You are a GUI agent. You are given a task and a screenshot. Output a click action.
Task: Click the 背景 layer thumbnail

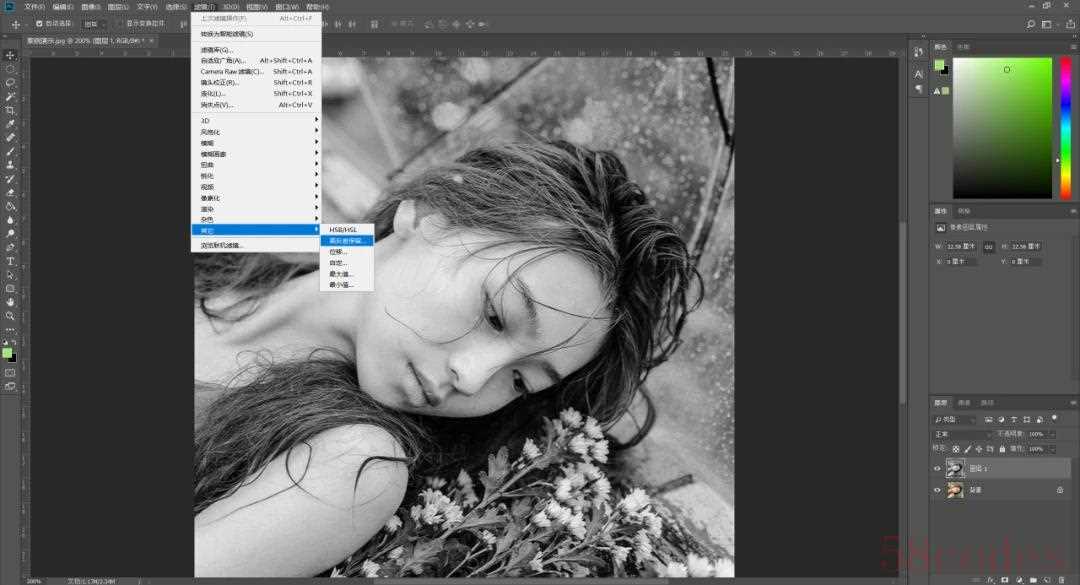[955, 490]
